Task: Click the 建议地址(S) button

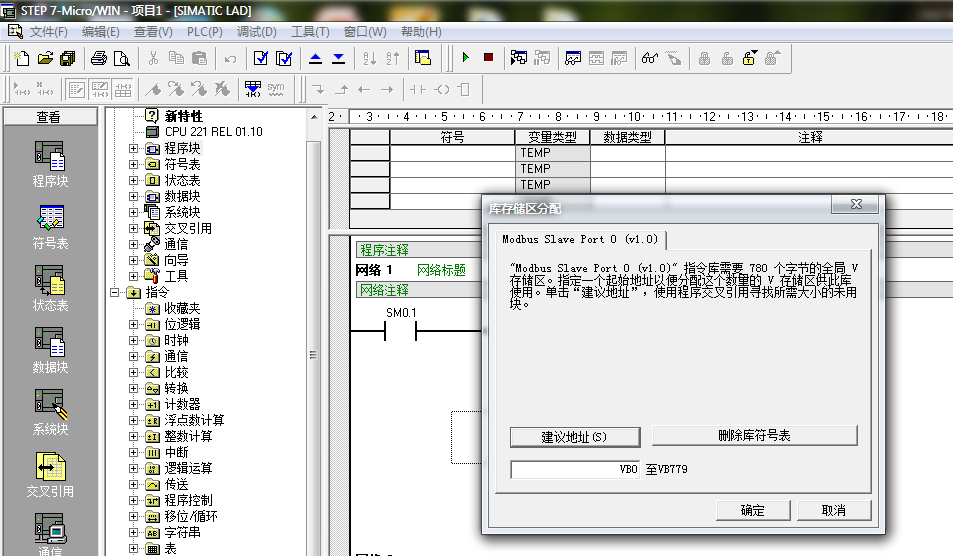Action: pos(574,437)
